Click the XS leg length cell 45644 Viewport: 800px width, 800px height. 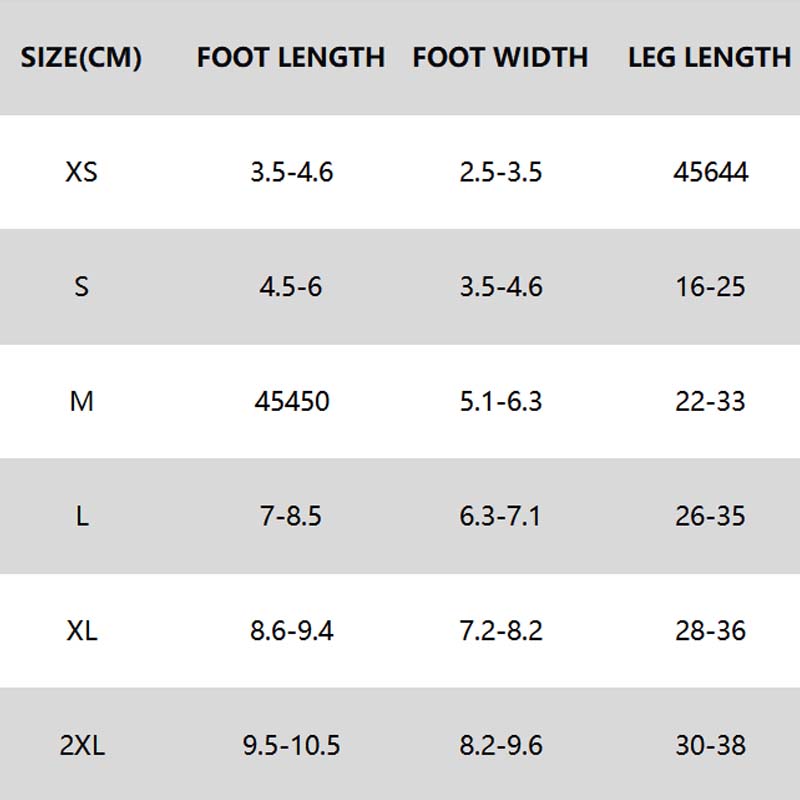point(710,172)
